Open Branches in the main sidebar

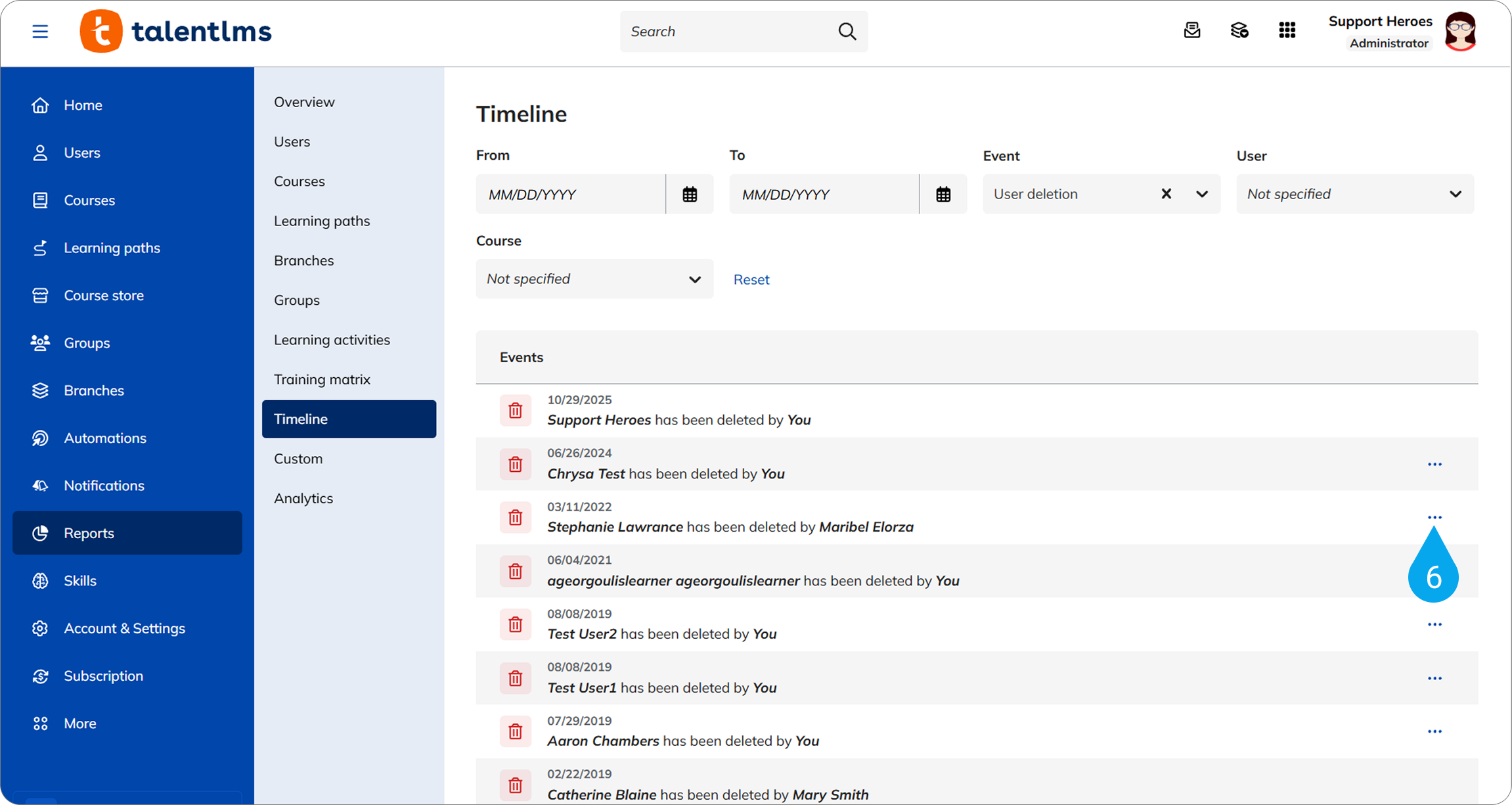[127, 390]
